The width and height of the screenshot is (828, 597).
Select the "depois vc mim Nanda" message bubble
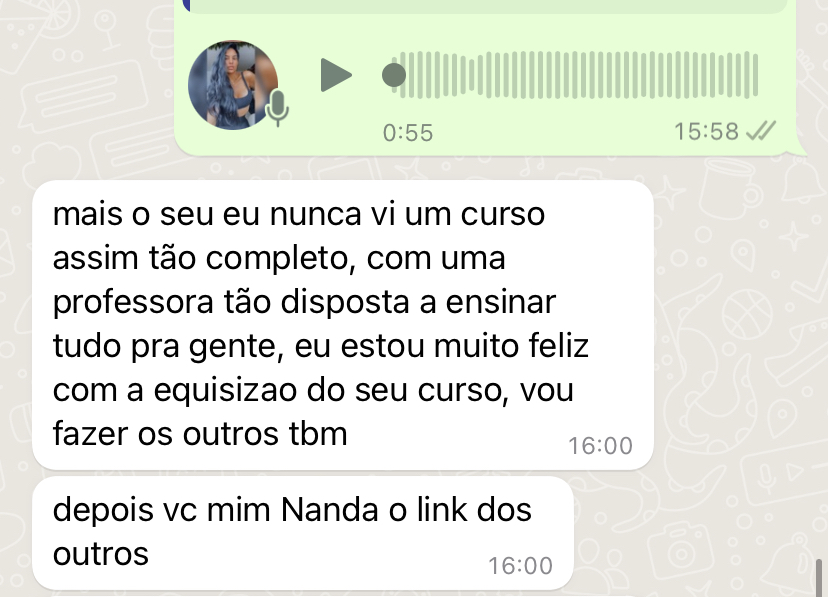(303, 533)
